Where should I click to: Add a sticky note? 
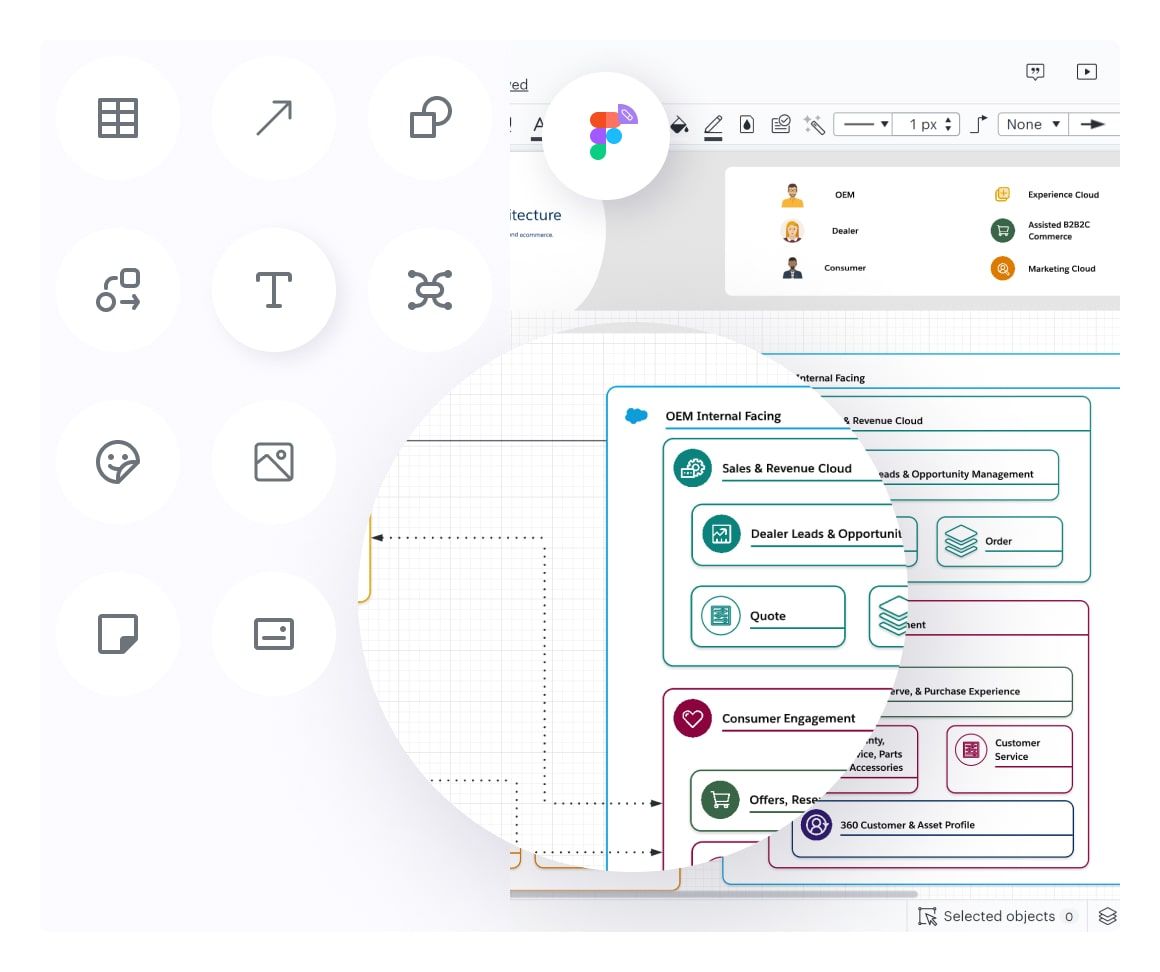pos(118,634)
